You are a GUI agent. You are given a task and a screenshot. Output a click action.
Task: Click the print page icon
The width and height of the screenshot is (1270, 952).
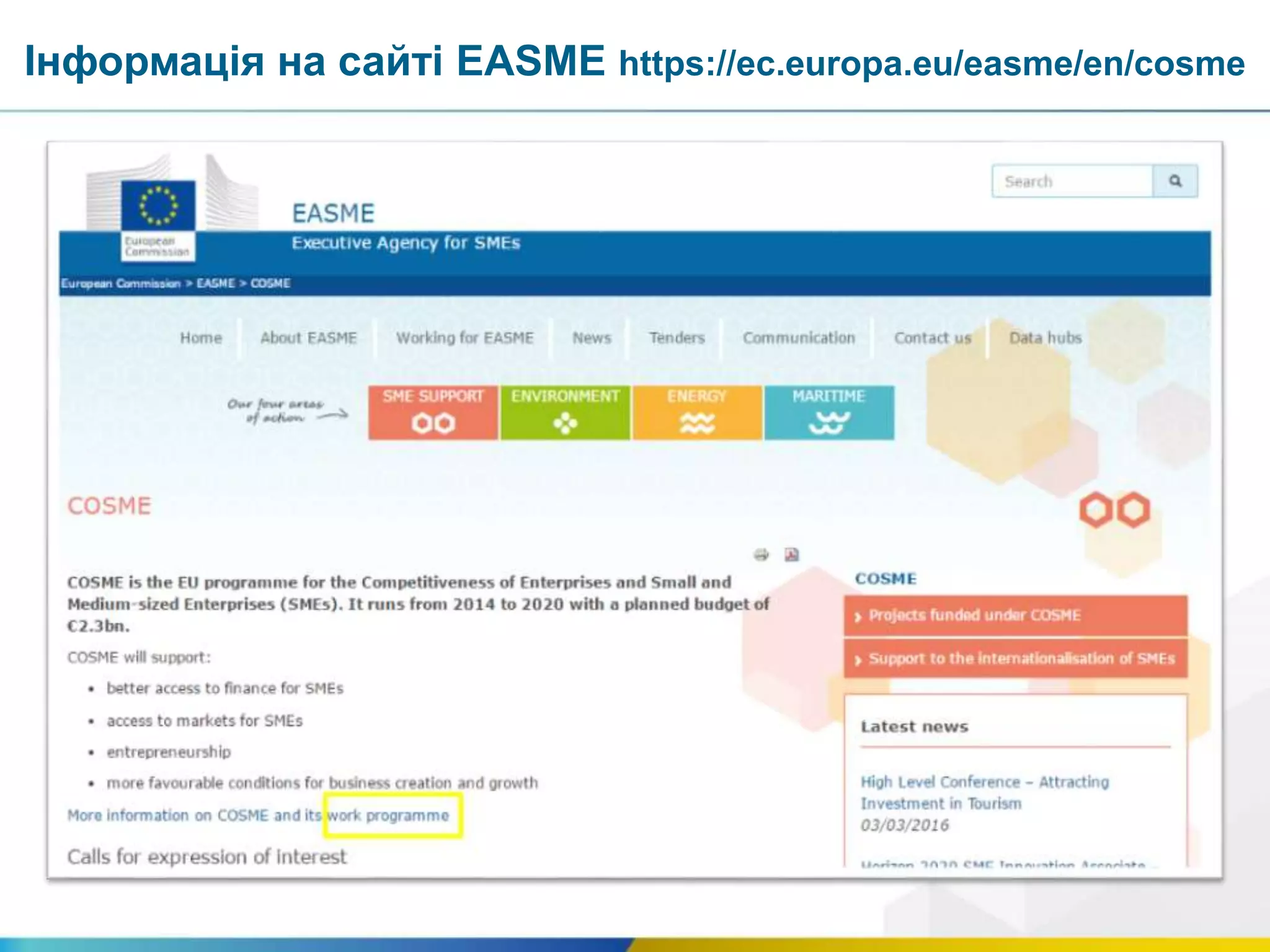[761, 554]
